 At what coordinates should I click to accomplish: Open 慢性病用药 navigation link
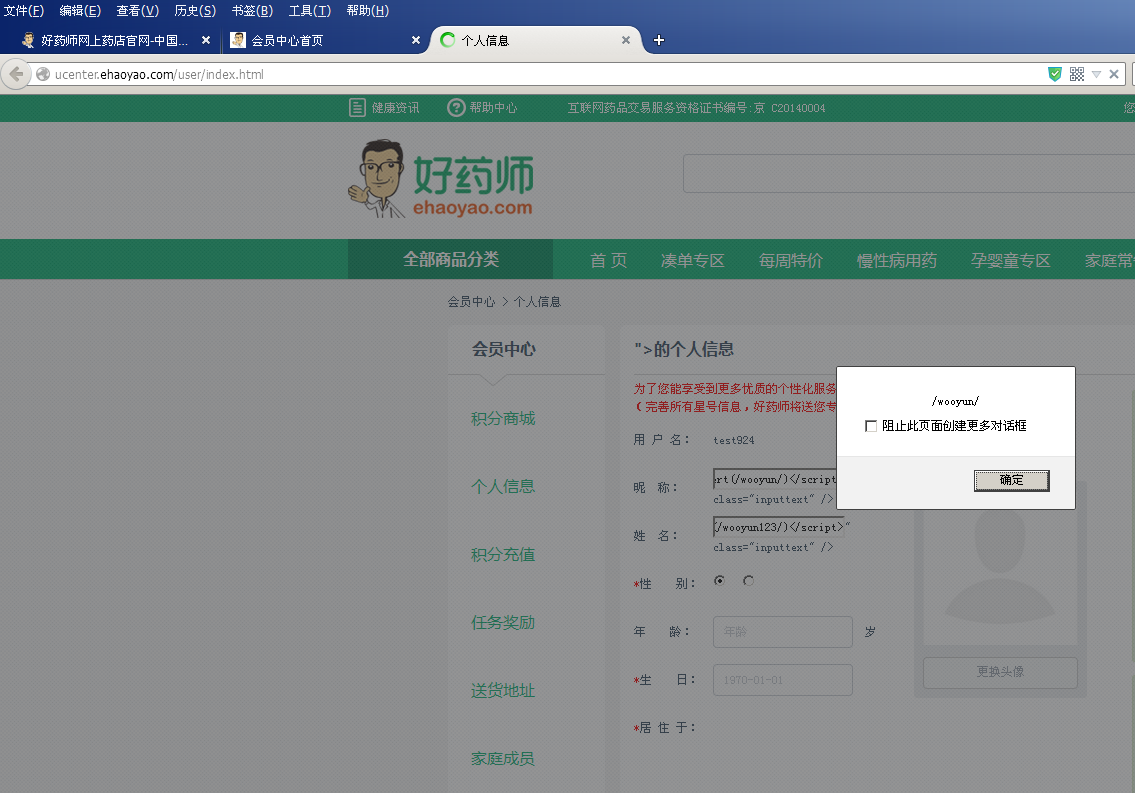pyautogui.click(x=896, y=260)
